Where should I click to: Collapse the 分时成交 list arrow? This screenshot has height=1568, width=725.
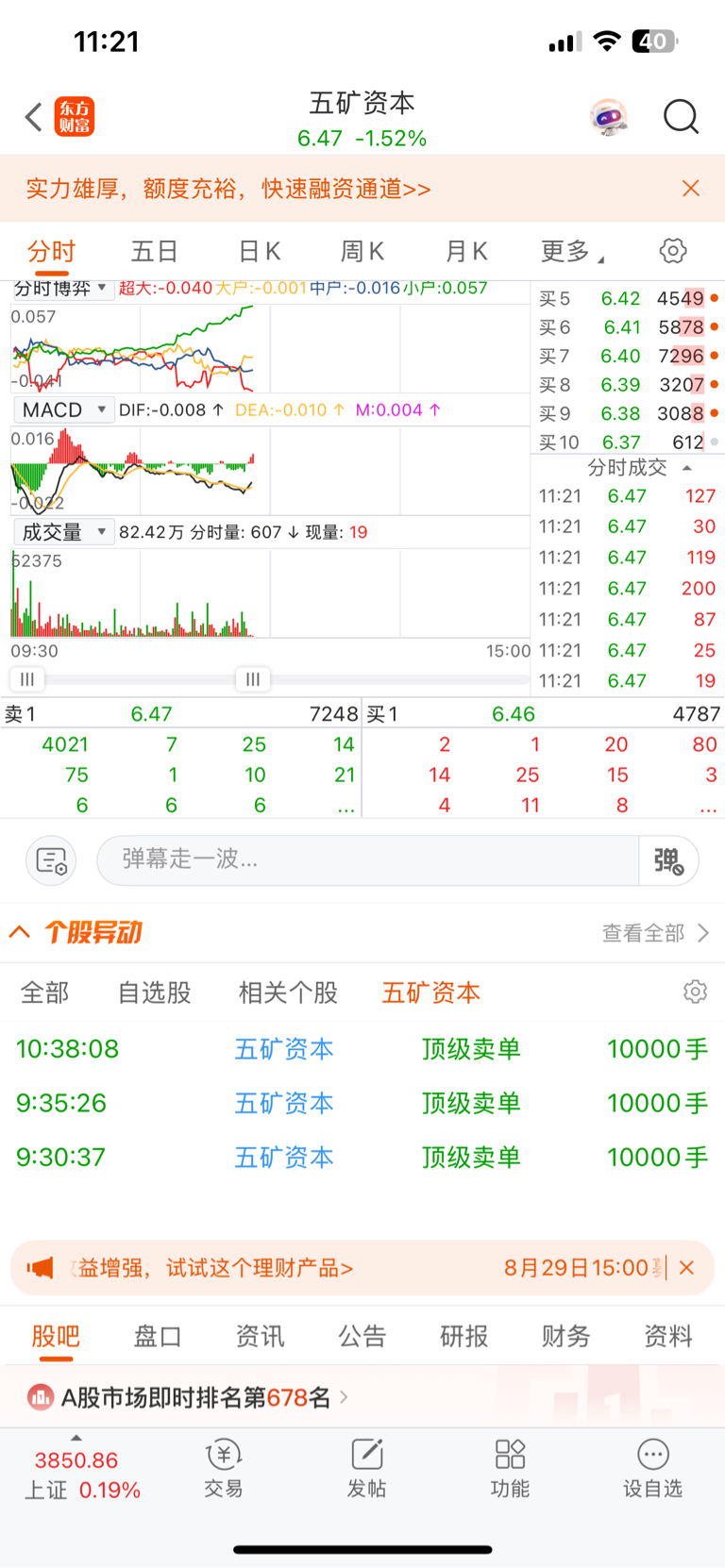pos(687,468)
